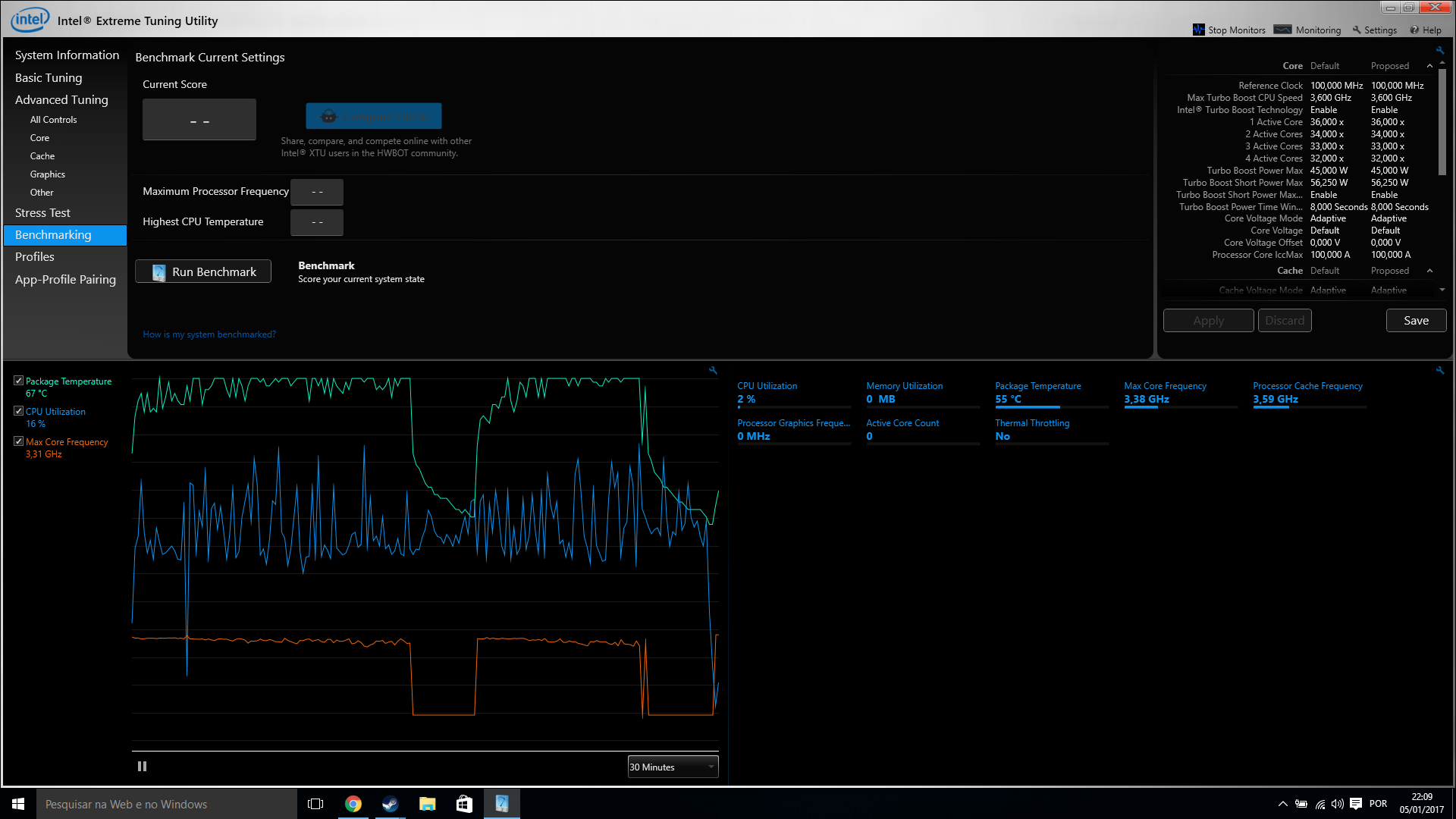Click the Processor Cache Frequency monitor tile
This screenshot has height=819, width=1456.
coord(1310,394)
